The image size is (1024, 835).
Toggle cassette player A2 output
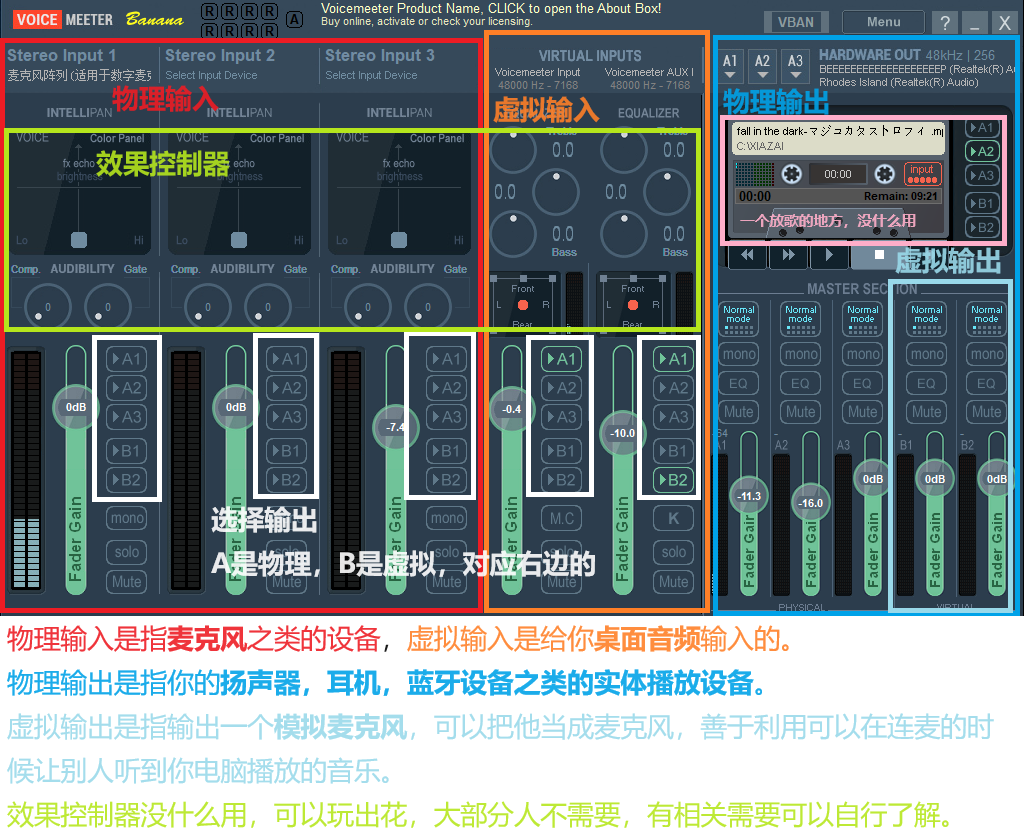pyautogui.click(x=980, y=151)
